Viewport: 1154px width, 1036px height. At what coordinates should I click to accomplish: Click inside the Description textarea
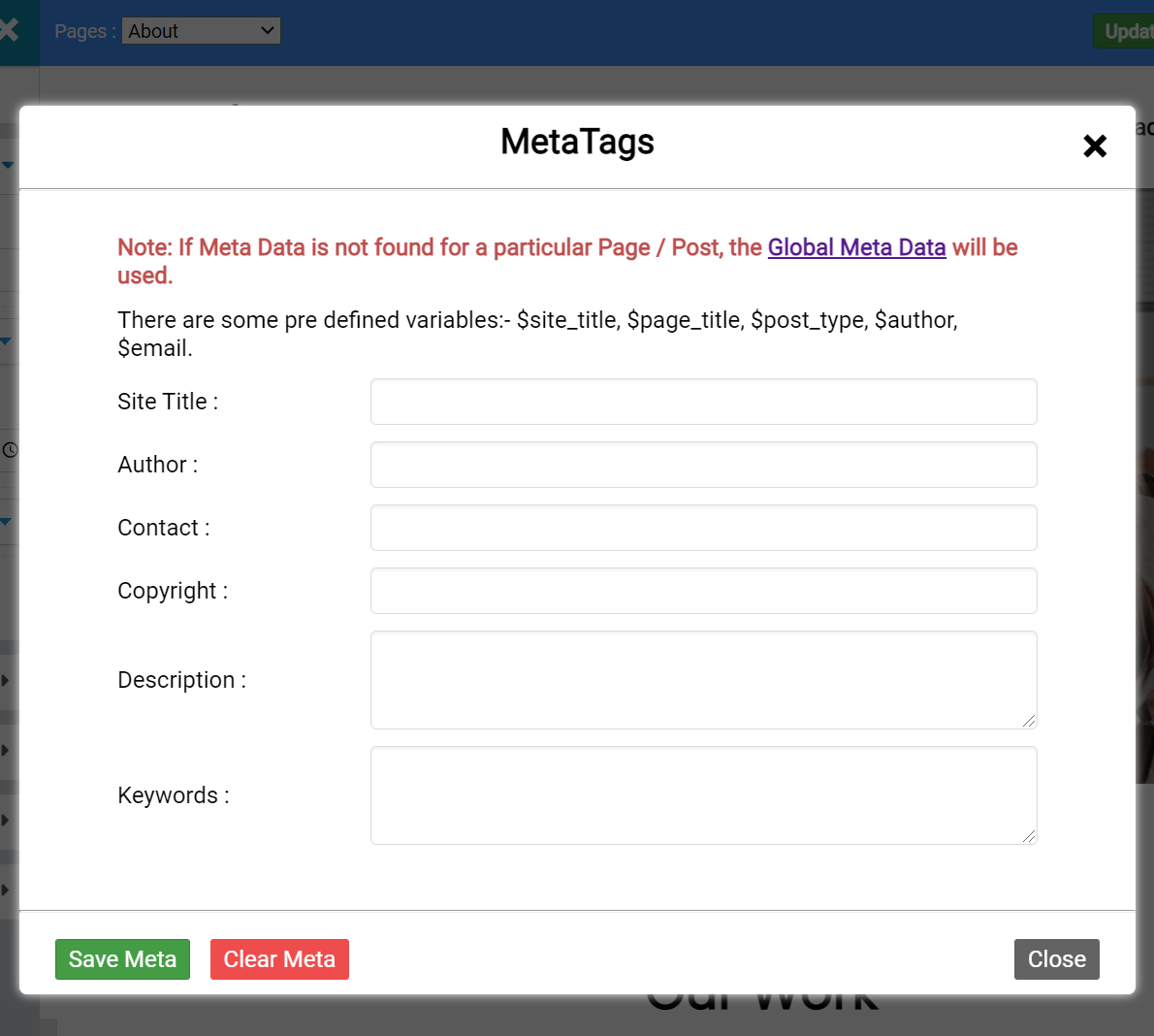[703, 679]
